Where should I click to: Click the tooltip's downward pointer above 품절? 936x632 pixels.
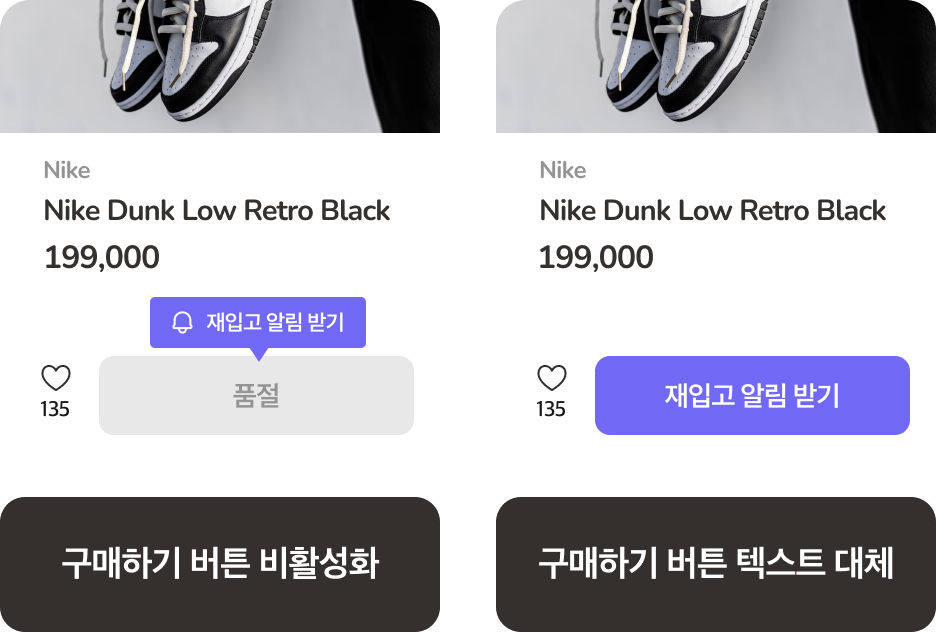[x=259, y=353]
